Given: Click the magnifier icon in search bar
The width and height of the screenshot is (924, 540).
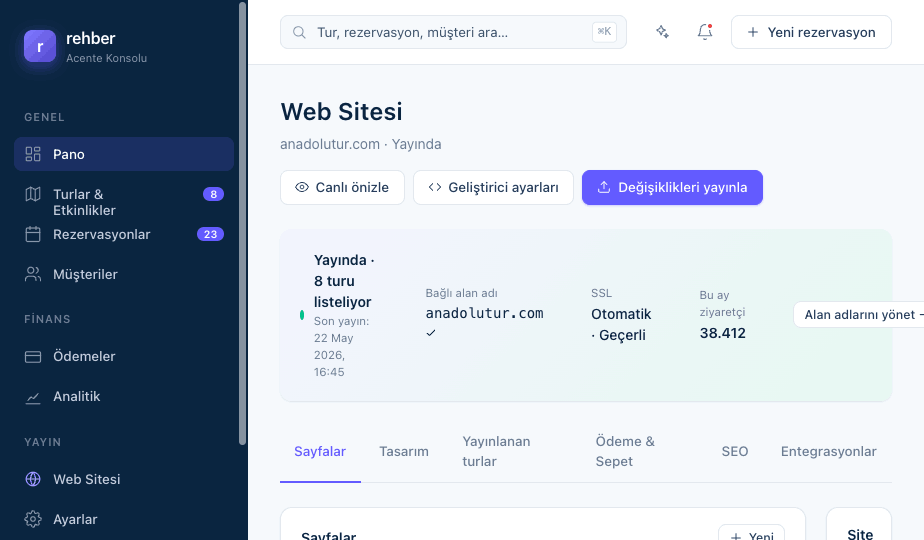Looking at the screenshot, I should (x=299, y=32).
